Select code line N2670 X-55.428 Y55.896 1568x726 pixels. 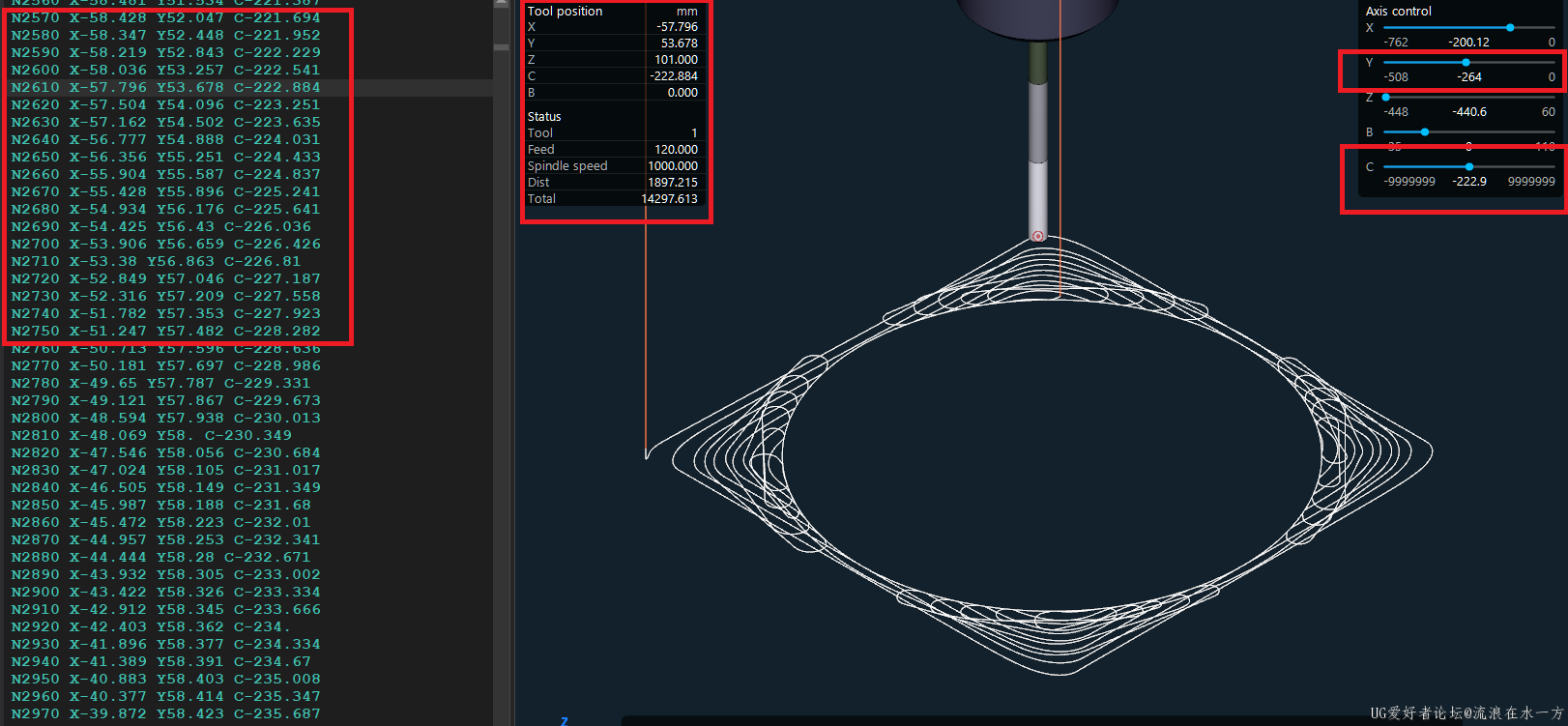coord(165,191)
